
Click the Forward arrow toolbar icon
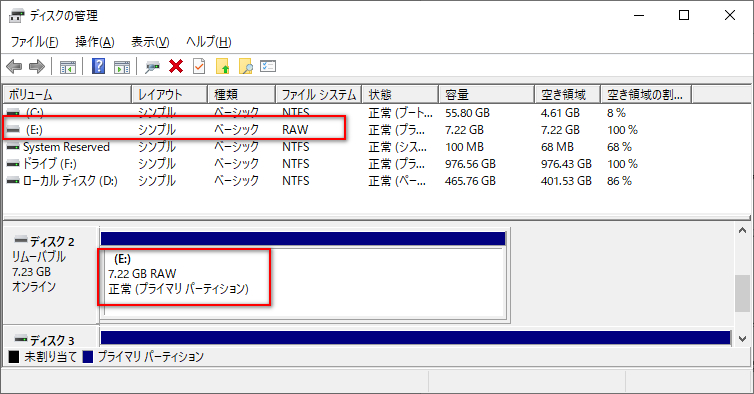pos(37,66)
